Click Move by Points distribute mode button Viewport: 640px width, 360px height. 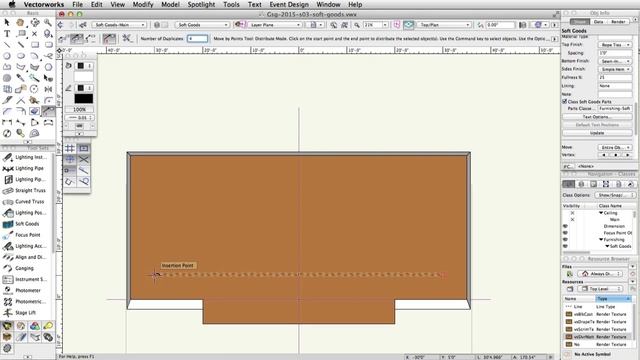click(76, 39)
